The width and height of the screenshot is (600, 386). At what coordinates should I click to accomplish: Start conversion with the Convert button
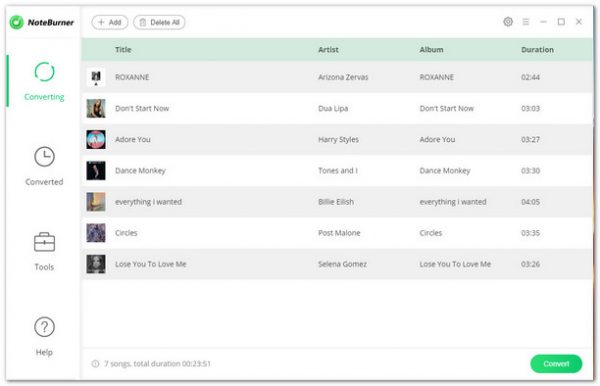click(556, 363)
